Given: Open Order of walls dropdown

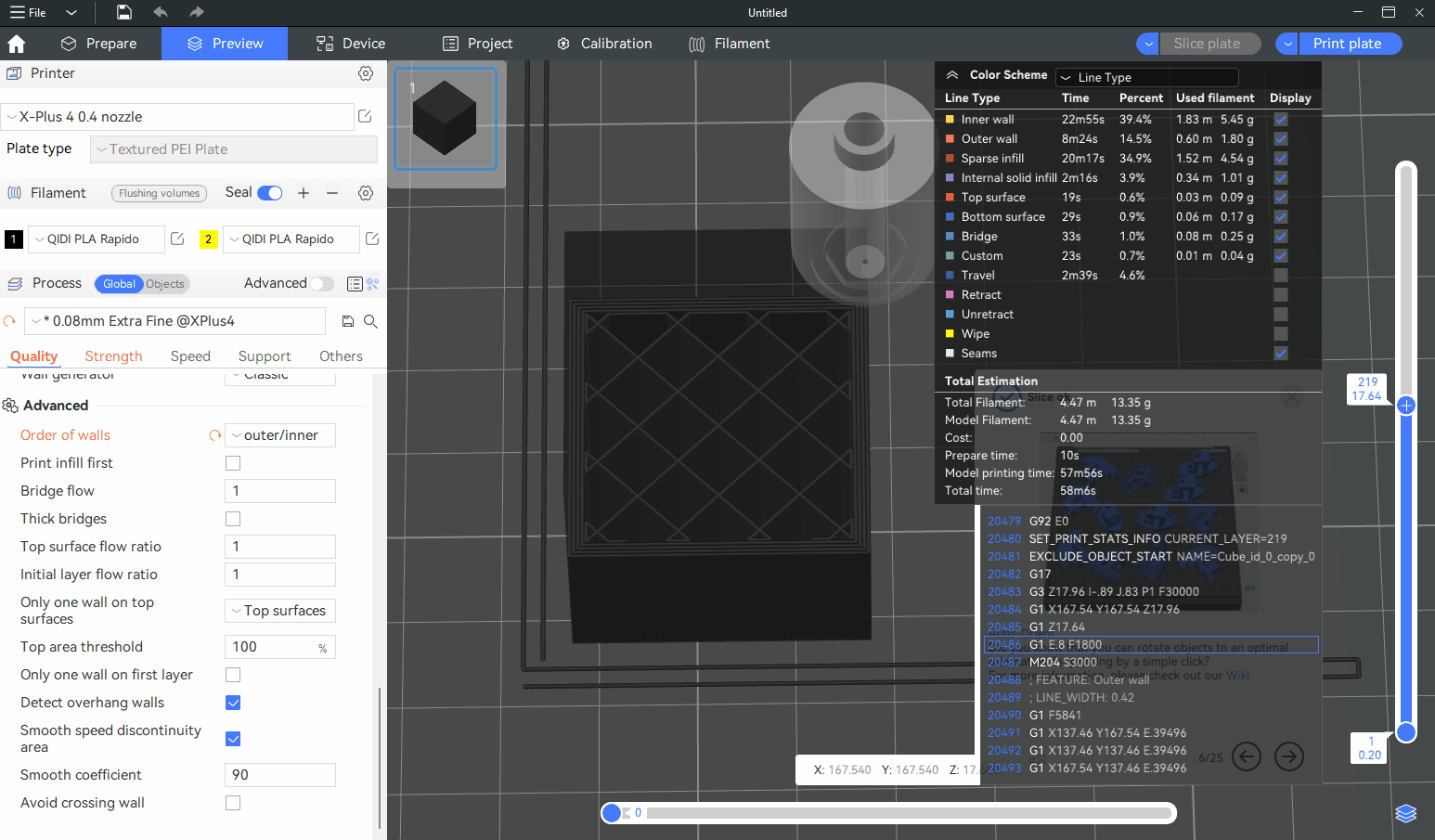Looking at the screenshot, I should click(x=280, y=435).
